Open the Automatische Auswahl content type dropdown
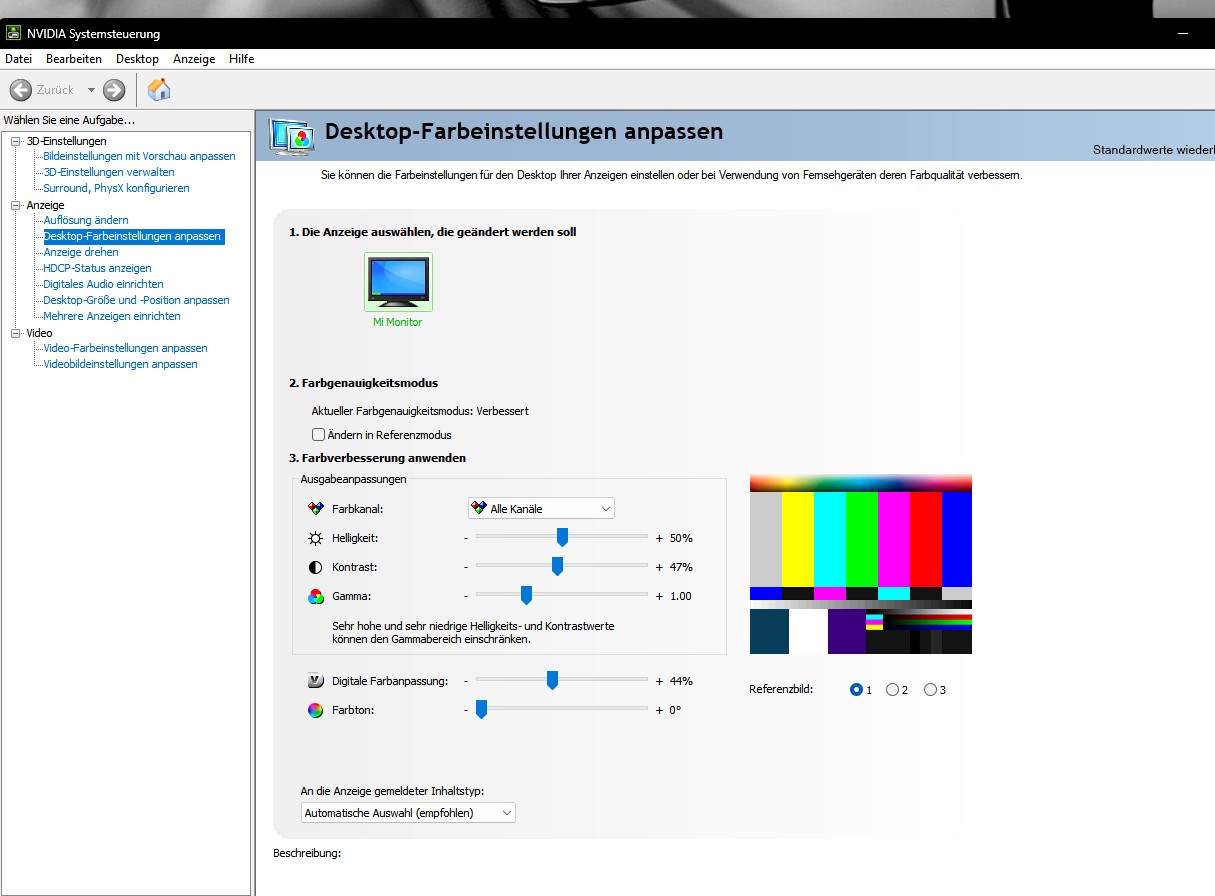1215x896 pixels. [x=408, y=813]
